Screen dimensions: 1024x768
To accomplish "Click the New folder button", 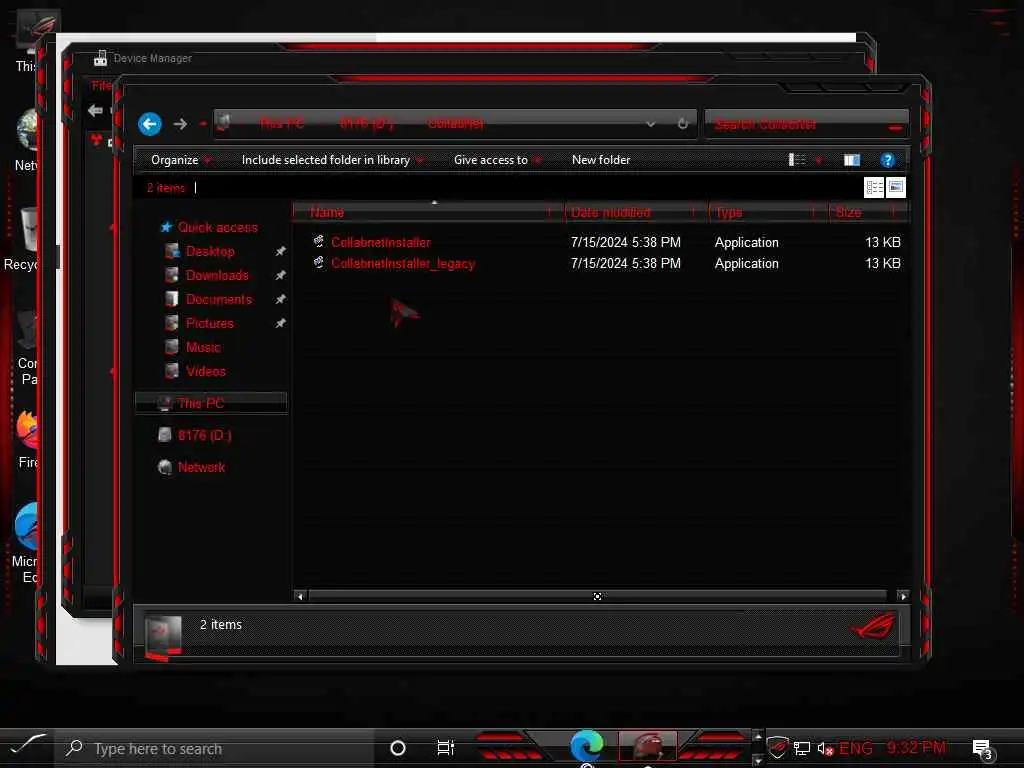I will (601, 160).
